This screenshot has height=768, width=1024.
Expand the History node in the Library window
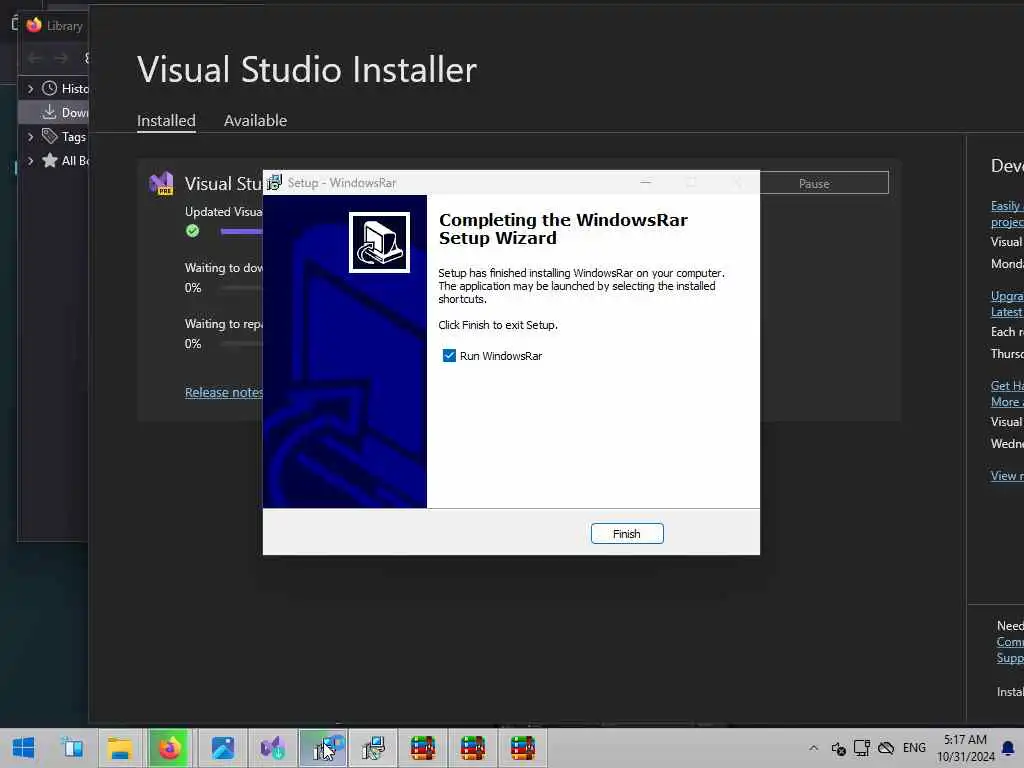point(30,88)
